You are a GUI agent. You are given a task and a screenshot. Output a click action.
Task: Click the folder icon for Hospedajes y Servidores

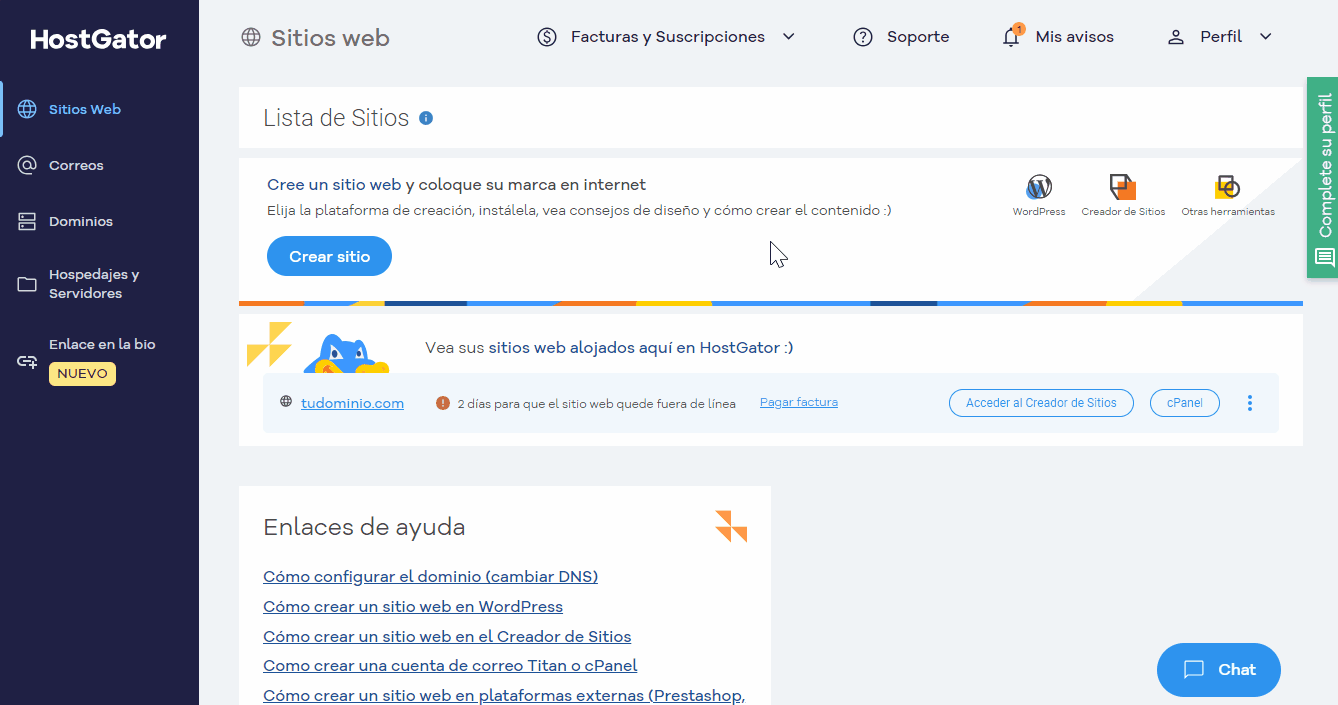pos(27,284)
